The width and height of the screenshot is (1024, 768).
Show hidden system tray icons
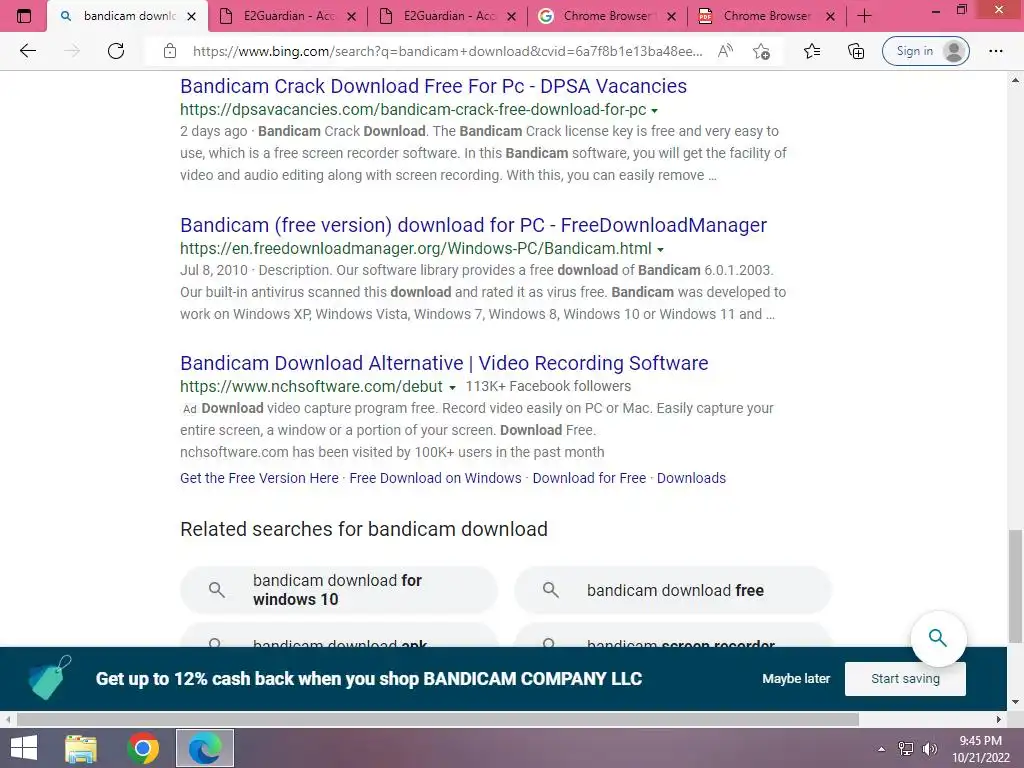coord(882,749)
